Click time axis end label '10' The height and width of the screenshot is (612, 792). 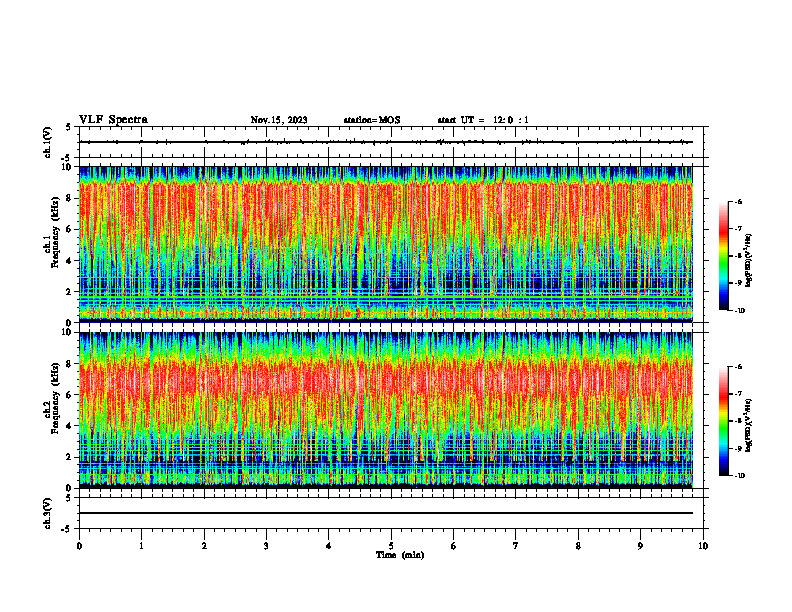coord(703,546)
